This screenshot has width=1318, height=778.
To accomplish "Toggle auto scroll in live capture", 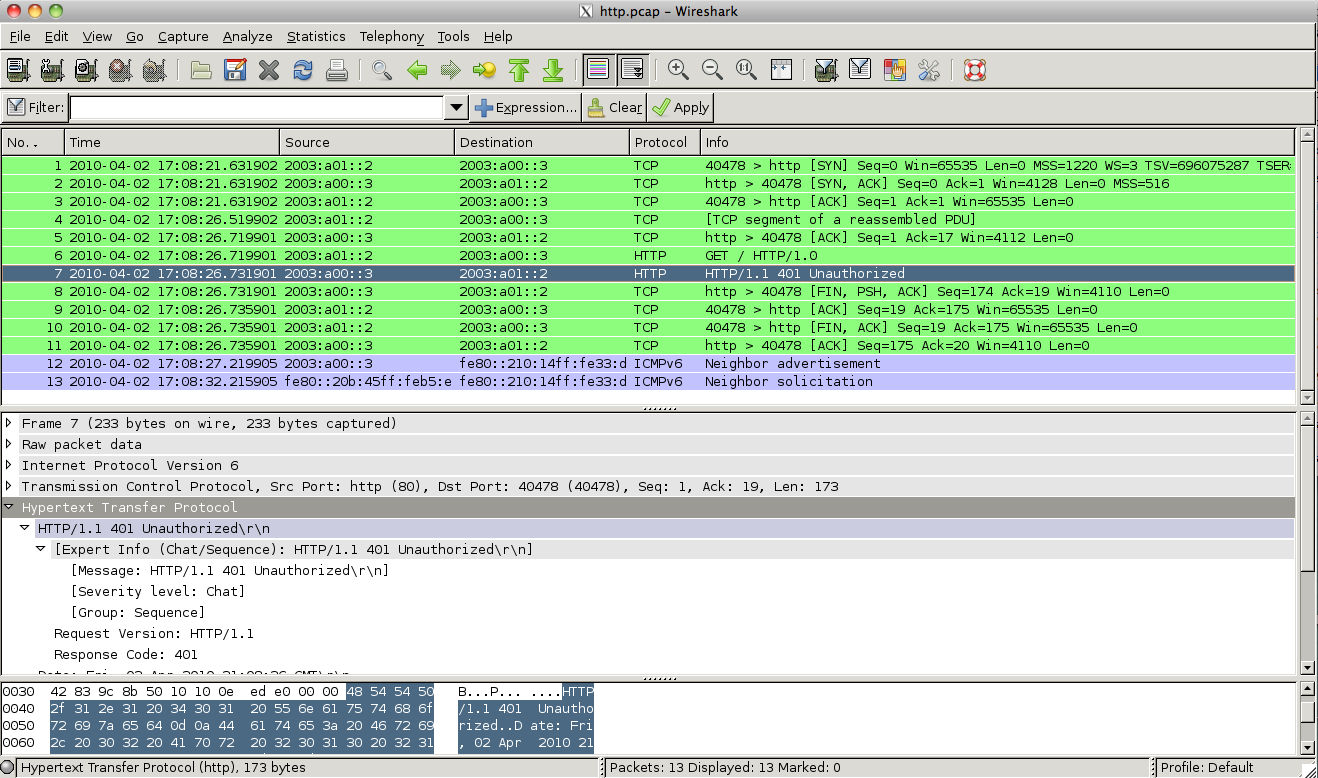I will (632, 70).
